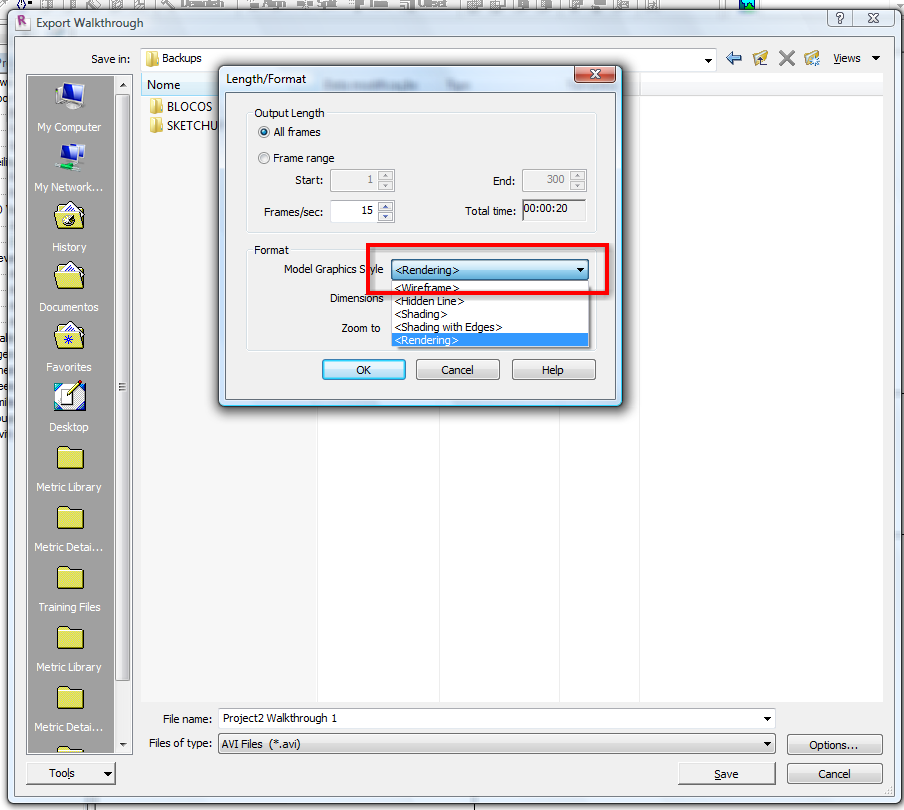Sort files by Nome column header
The height and width of the screenshot is (810, 904).
[x=164, y=85]
